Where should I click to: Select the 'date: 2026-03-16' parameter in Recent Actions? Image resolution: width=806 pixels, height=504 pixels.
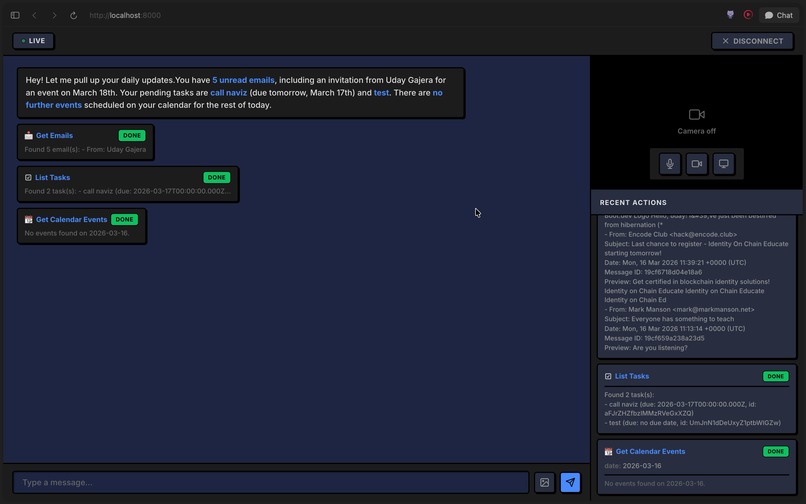tap(633, 466)
